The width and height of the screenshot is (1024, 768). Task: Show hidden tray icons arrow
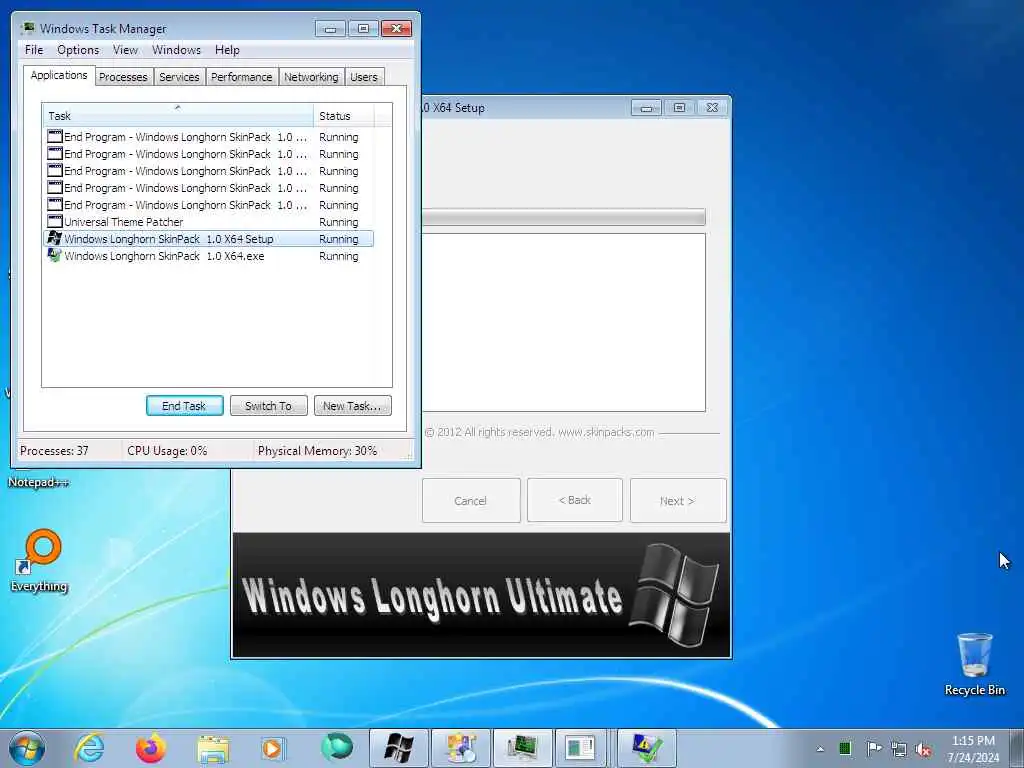point(820,749)
